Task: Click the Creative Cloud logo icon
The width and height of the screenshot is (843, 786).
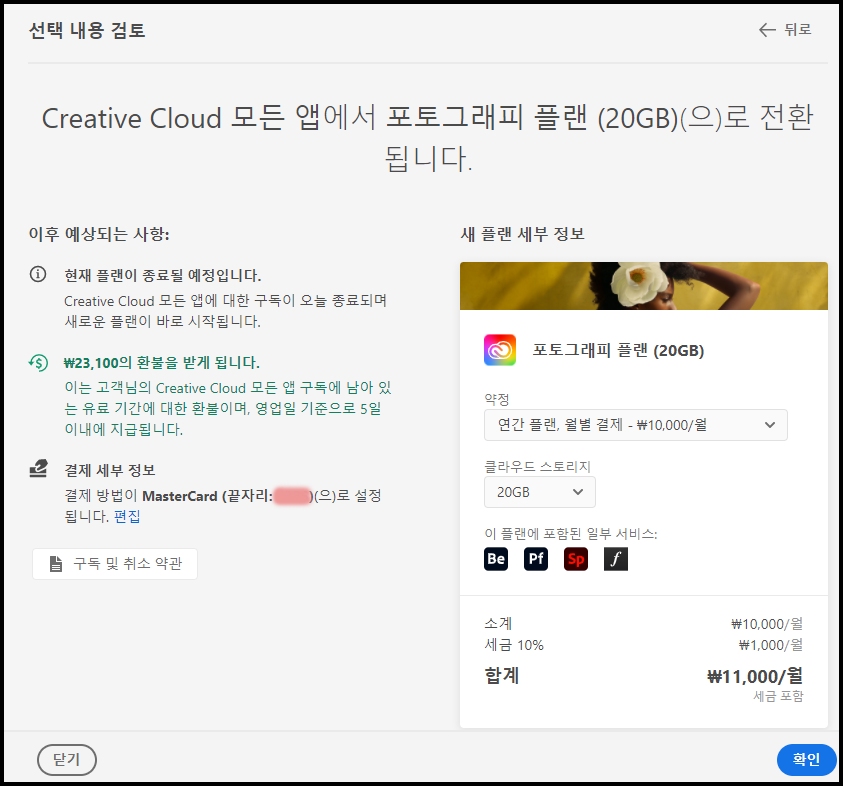Action: (x=500, y=350)
